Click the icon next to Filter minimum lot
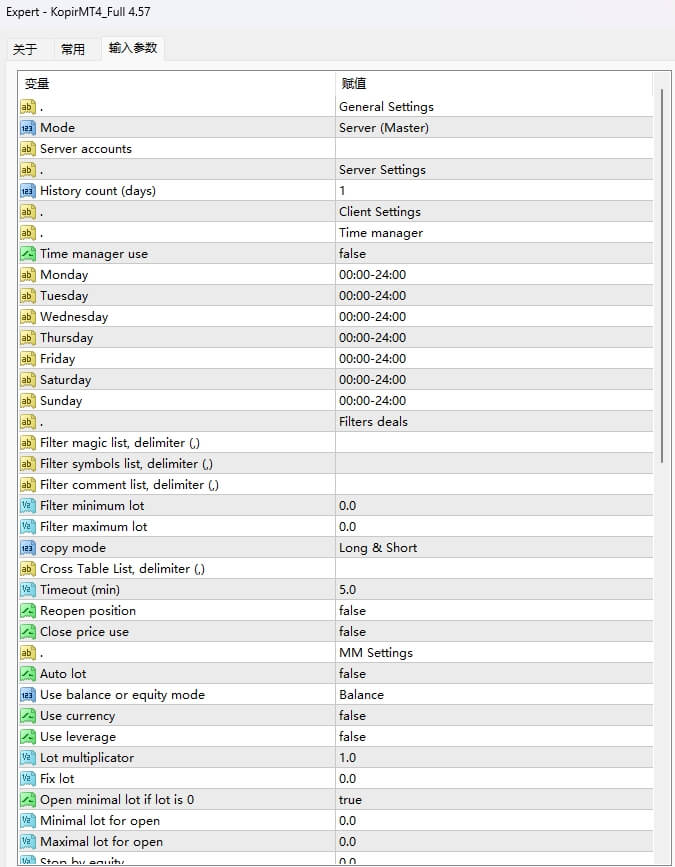Screen dimensions: 675x867 tap(27, 506)
